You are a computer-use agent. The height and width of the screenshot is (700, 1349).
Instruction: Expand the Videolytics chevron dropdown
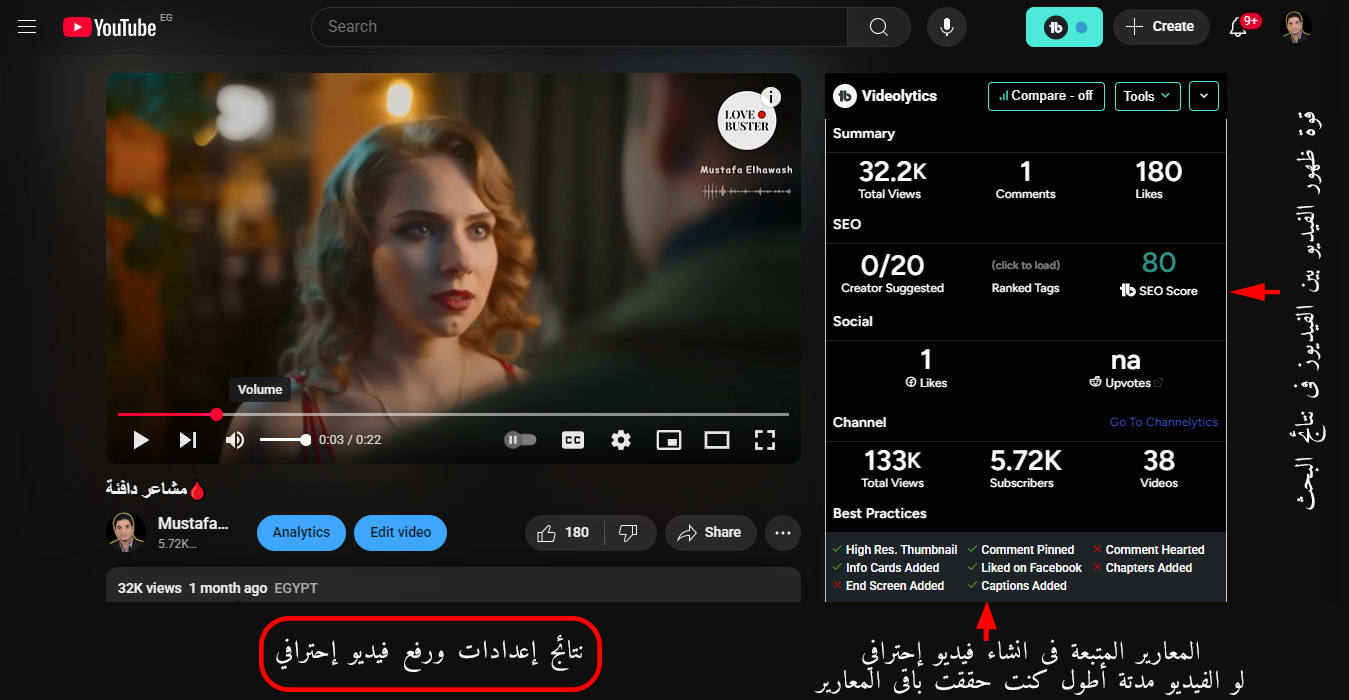pyautogui.click(x=1203, y=96)
